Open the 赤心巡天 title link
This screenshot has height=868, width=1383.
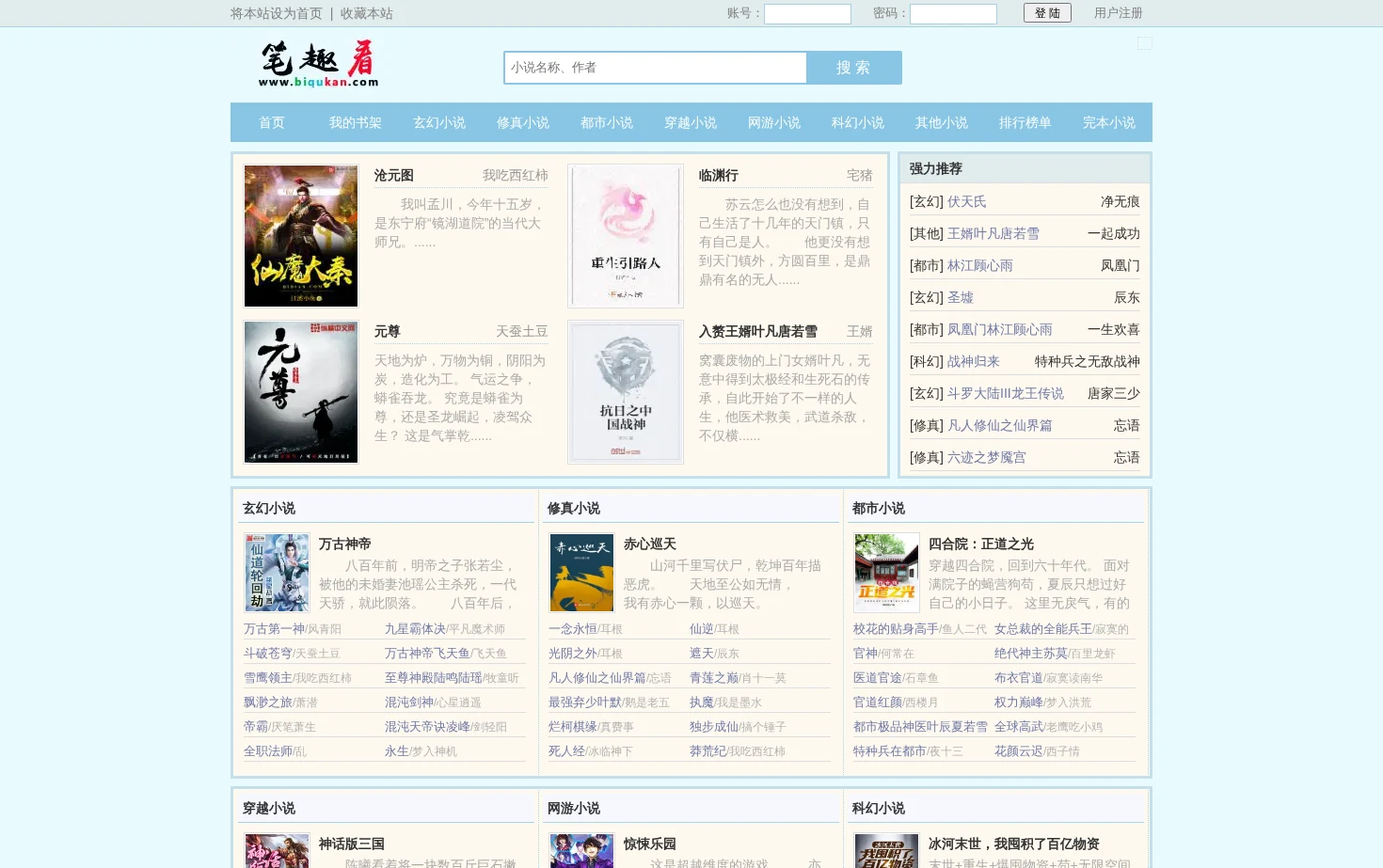pyautogui.click(x=650, y=544)
